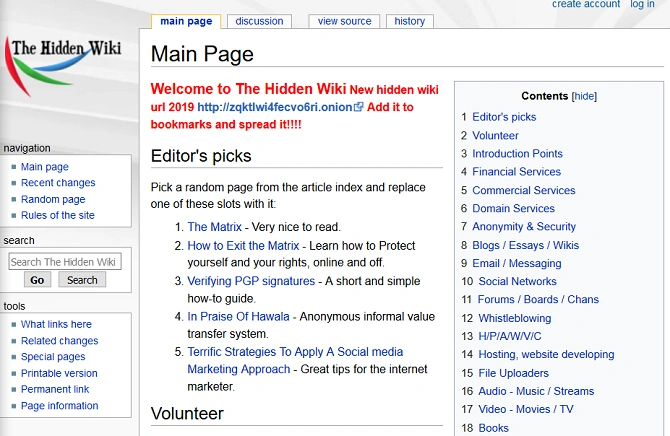670x436 pixels.
Task: Click the Welcome to The Hidden Wiki text
Action: 248,89
